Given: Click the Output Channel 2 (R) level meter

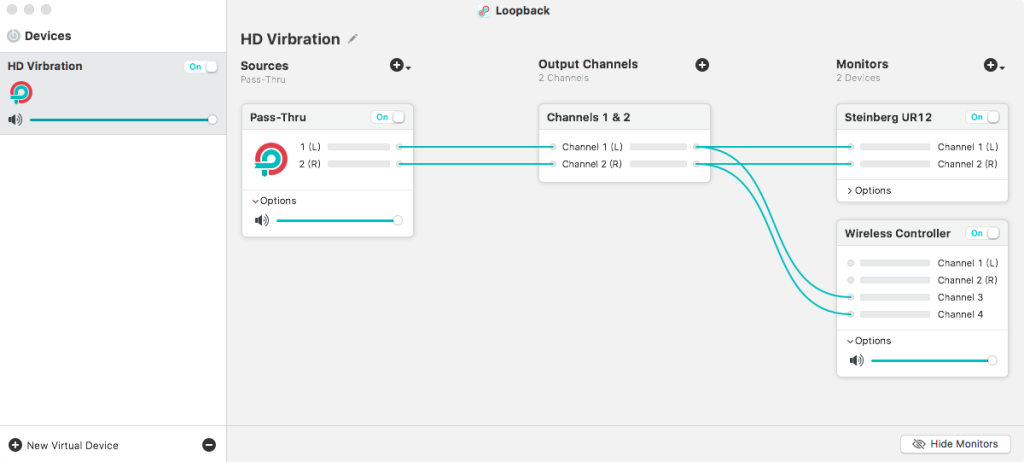Looking at the screenshot, I should click(x=658, y=164).
